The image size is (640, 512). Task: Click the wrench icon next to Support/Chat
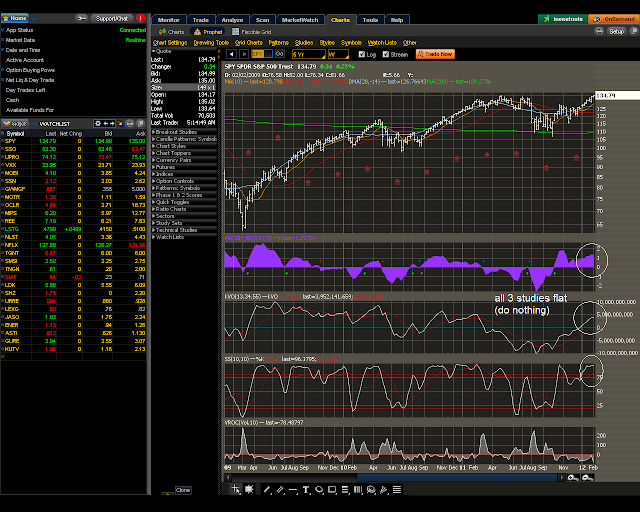point(82,18)
